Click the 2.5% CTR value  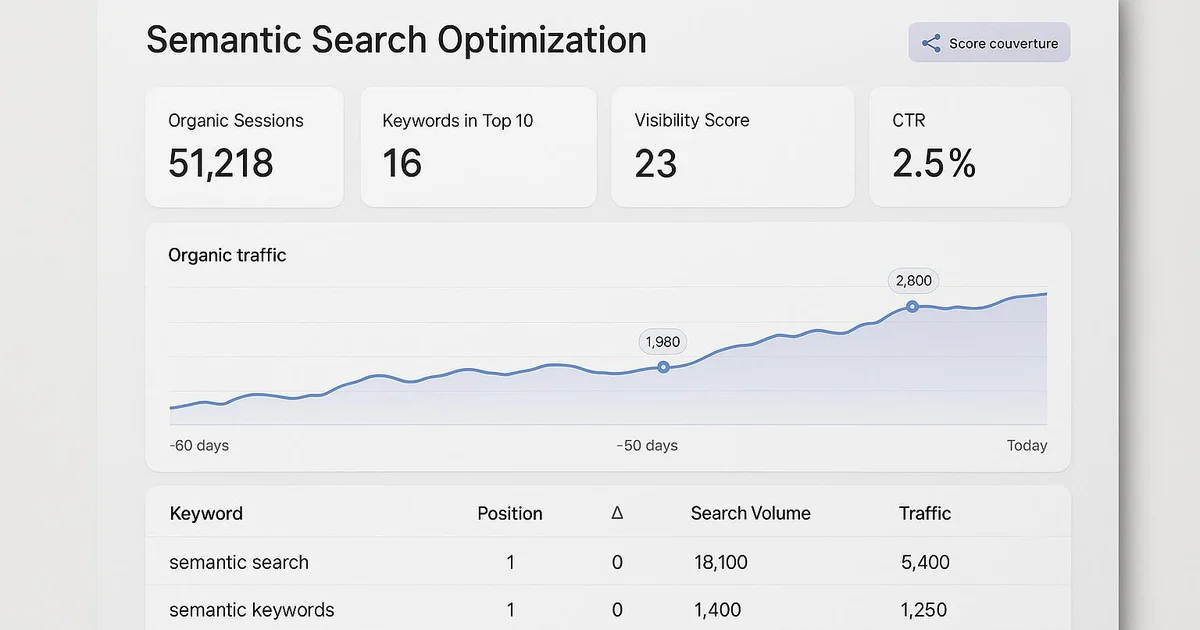(x=934, y=164)
